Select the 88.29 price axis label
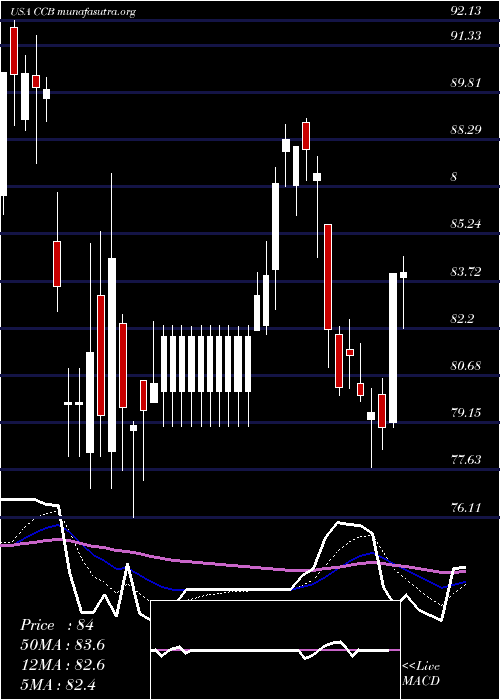 (x=466, y=130)
